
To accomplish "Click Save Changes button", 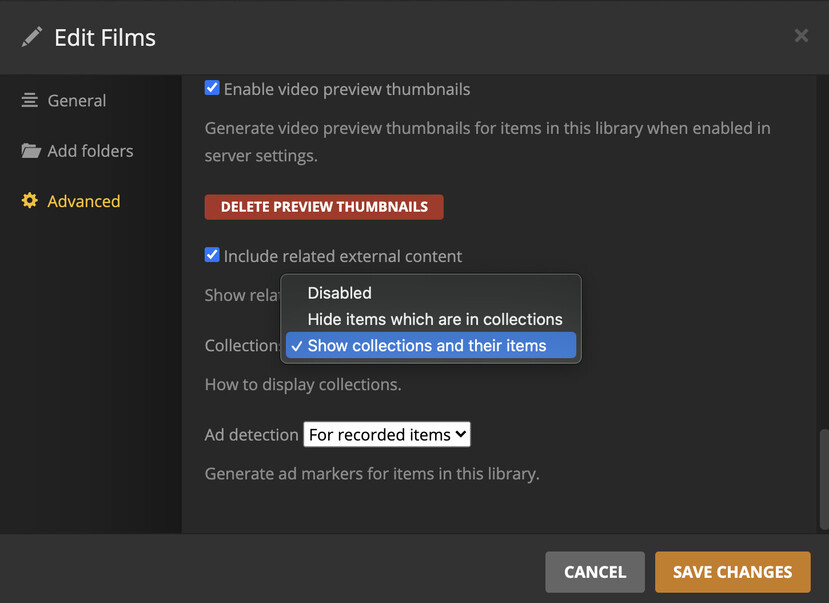I will point(732,572).
